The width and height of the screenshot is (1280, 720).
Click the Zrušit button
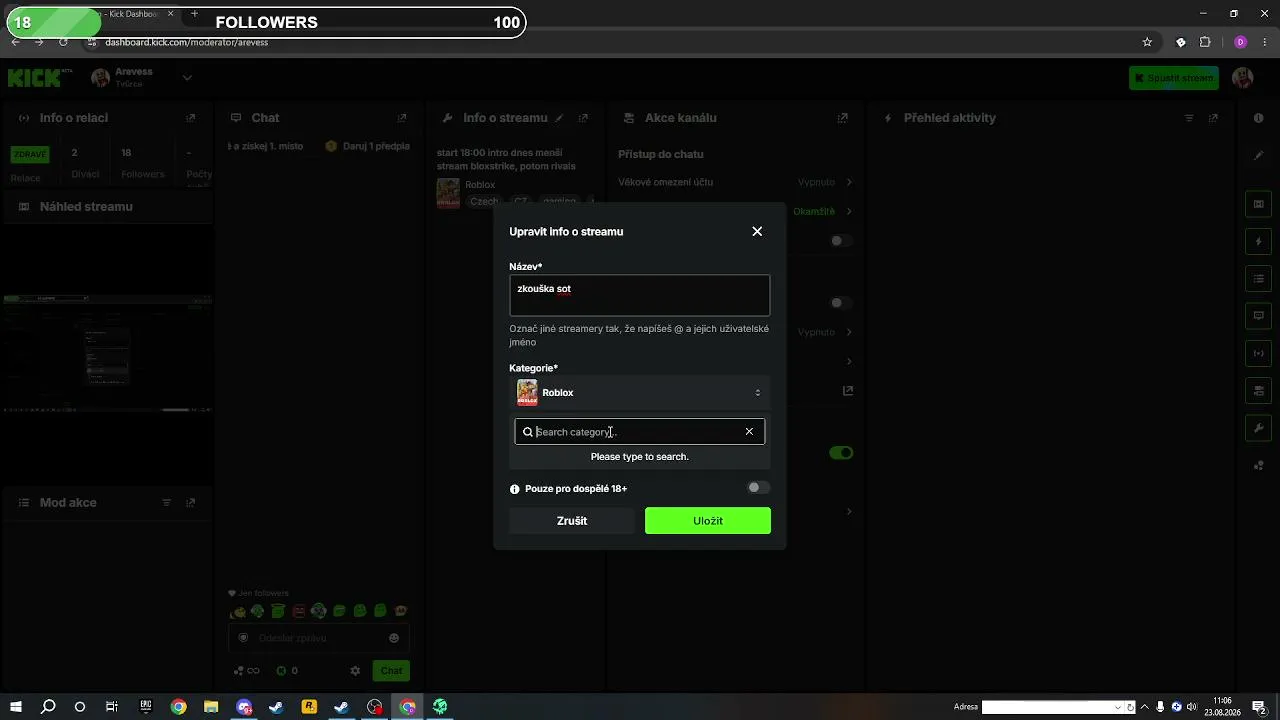[x=572, y=521]
